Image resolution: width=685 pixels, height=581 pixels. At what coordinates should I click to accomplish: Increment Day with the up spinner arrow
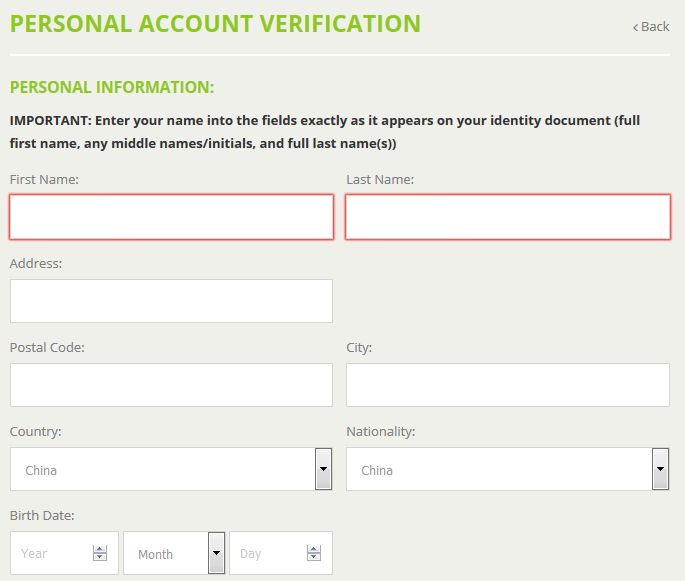point(314,549)
